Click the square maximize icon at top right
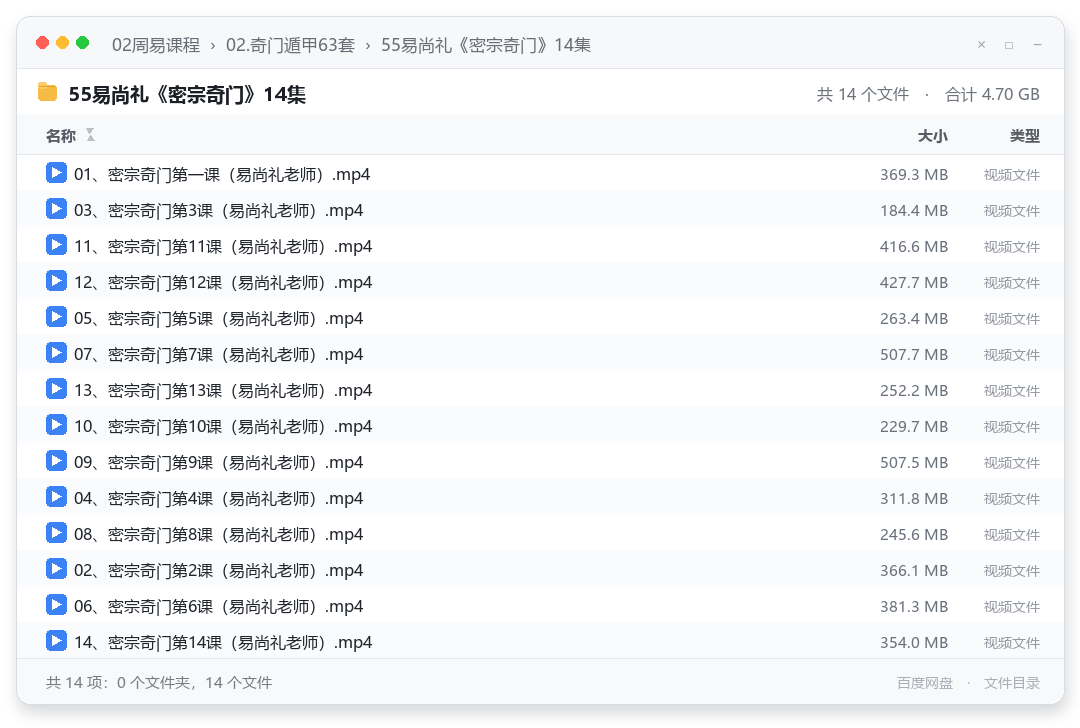This screenshot has height=728, width=1080. click(1009, 45)
